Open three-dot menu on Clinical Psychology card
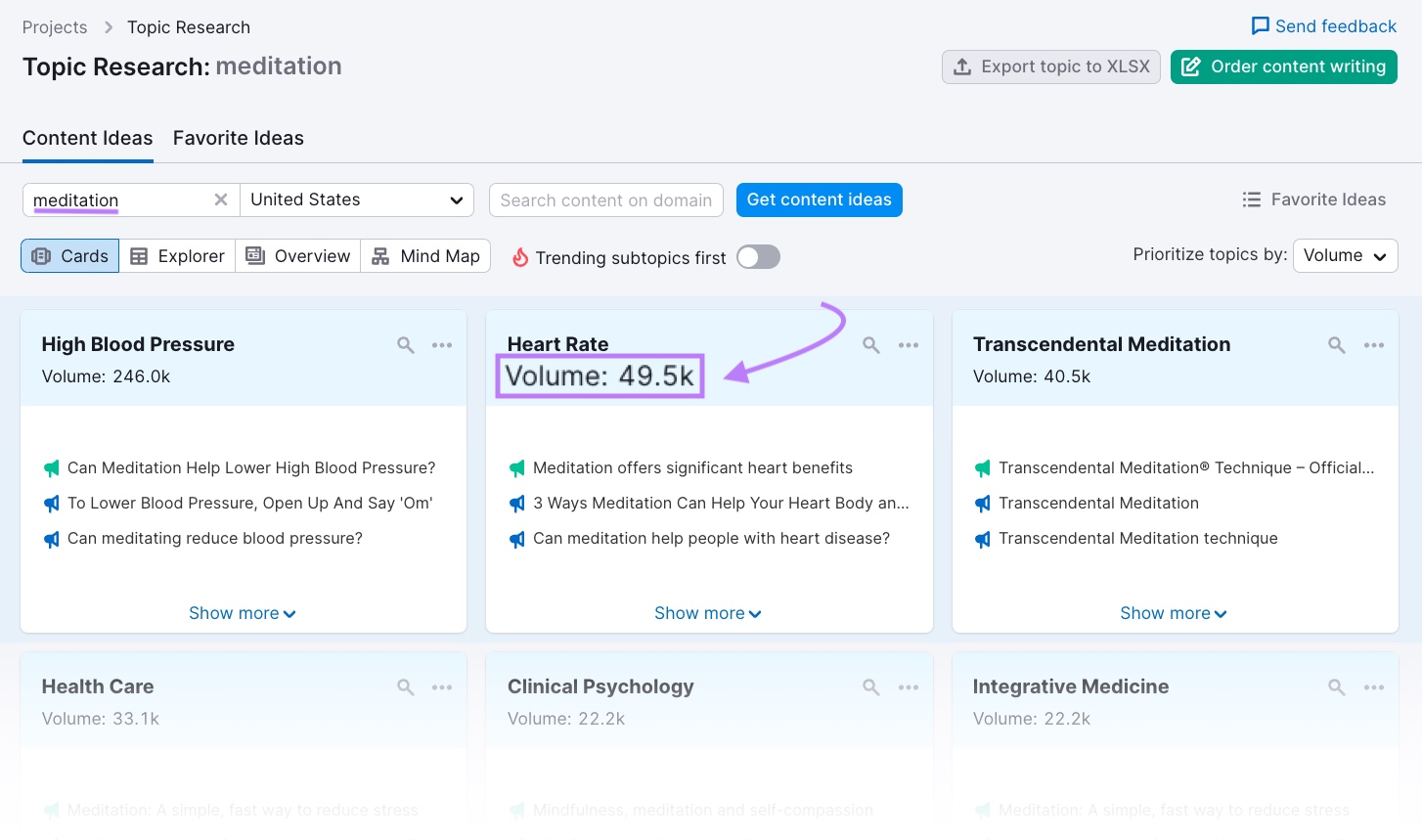The image size is (1422, 840). (x=909, y=687)
